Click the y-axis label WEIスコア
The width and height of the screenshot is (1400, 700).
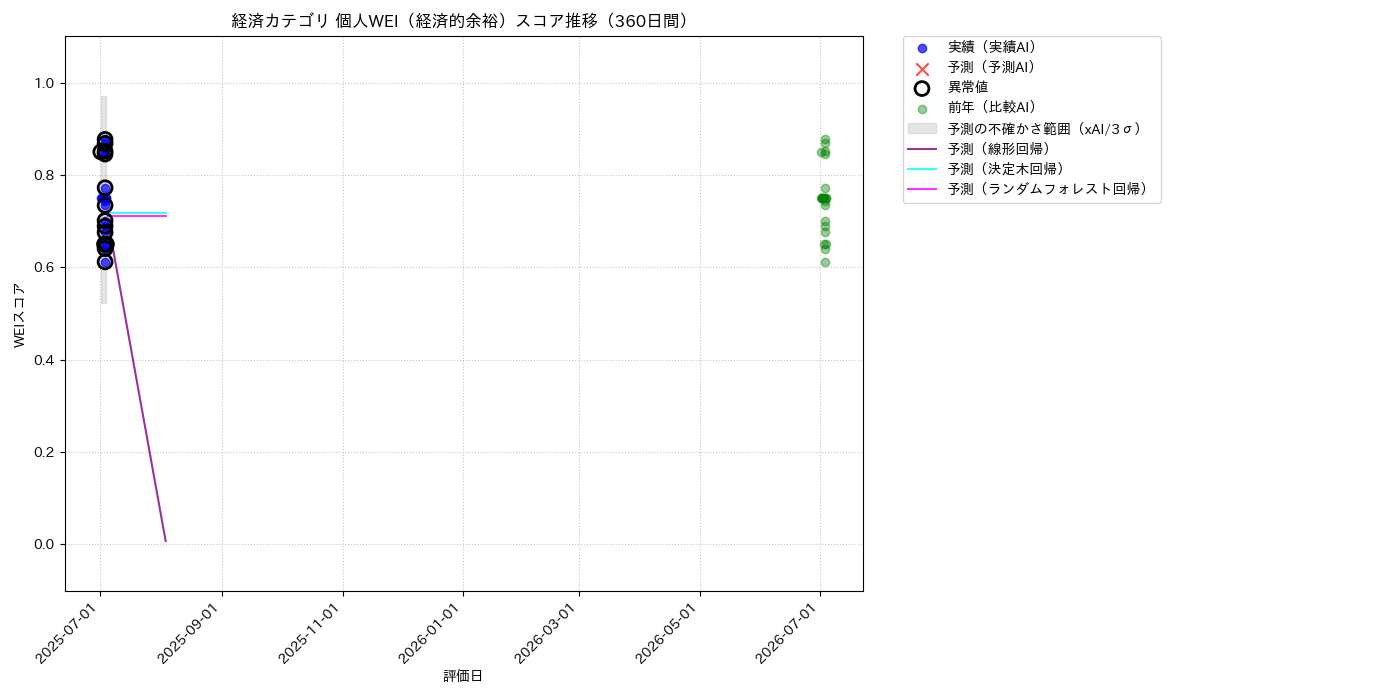click(x=20, y=315)
